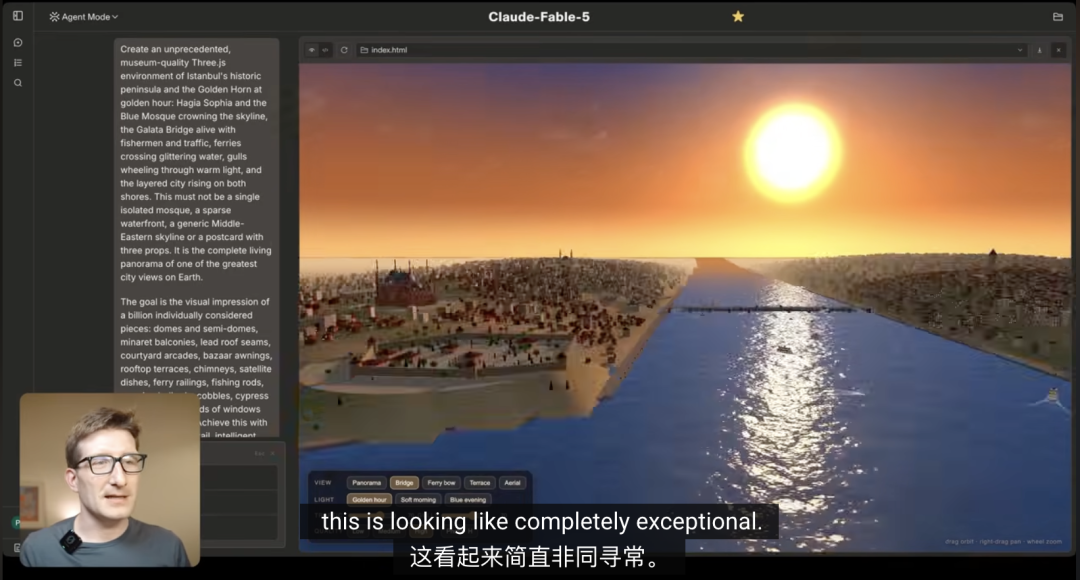Open the list icon in left sidebar

[18, 63]
